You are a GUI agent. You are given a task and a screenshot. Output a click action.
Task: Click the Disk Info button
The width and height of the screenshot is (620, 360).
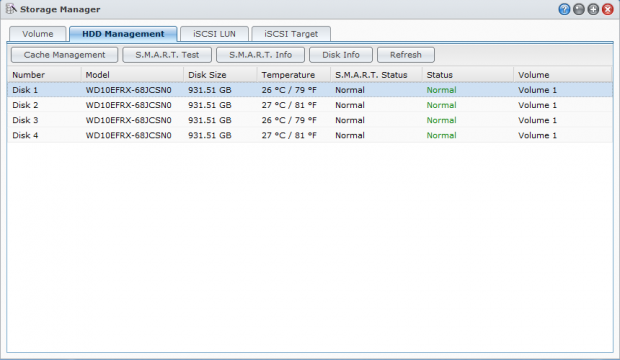click(x=341, y=55)
